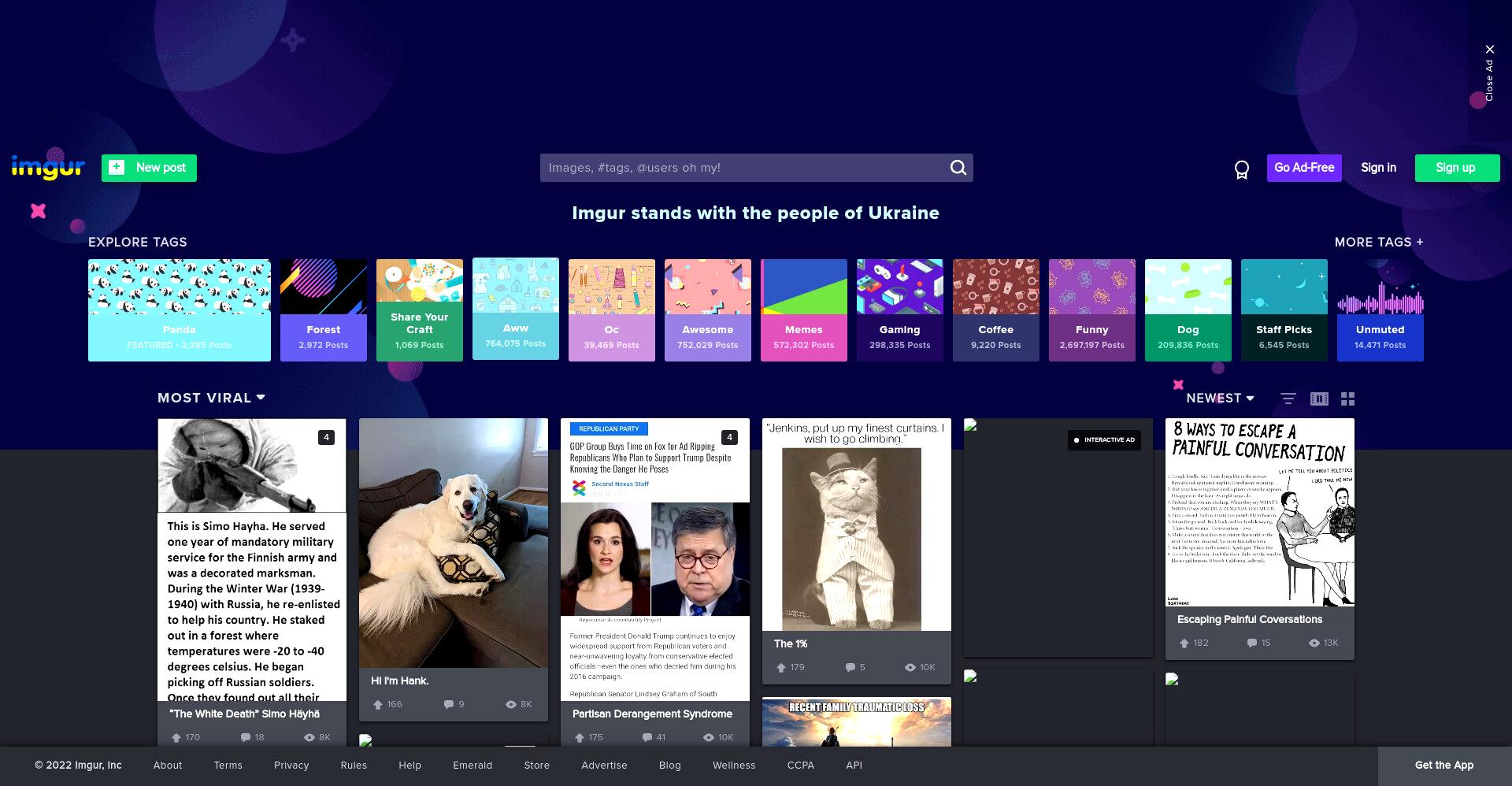Click the plus icon in New post button

tap(117, 167)
